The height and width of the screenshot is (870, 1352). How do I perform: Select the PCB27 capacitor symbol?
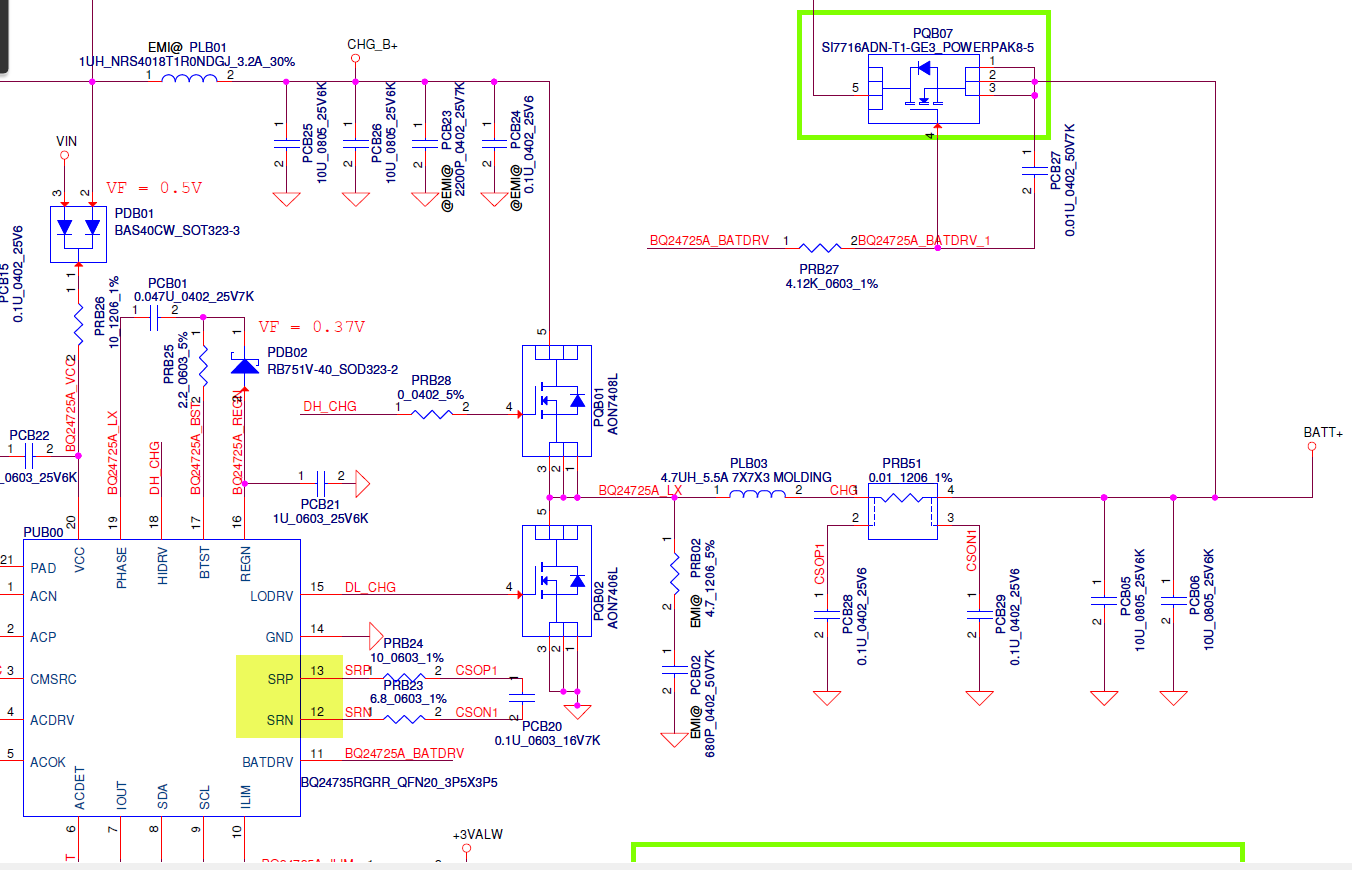coord(1034,172)
